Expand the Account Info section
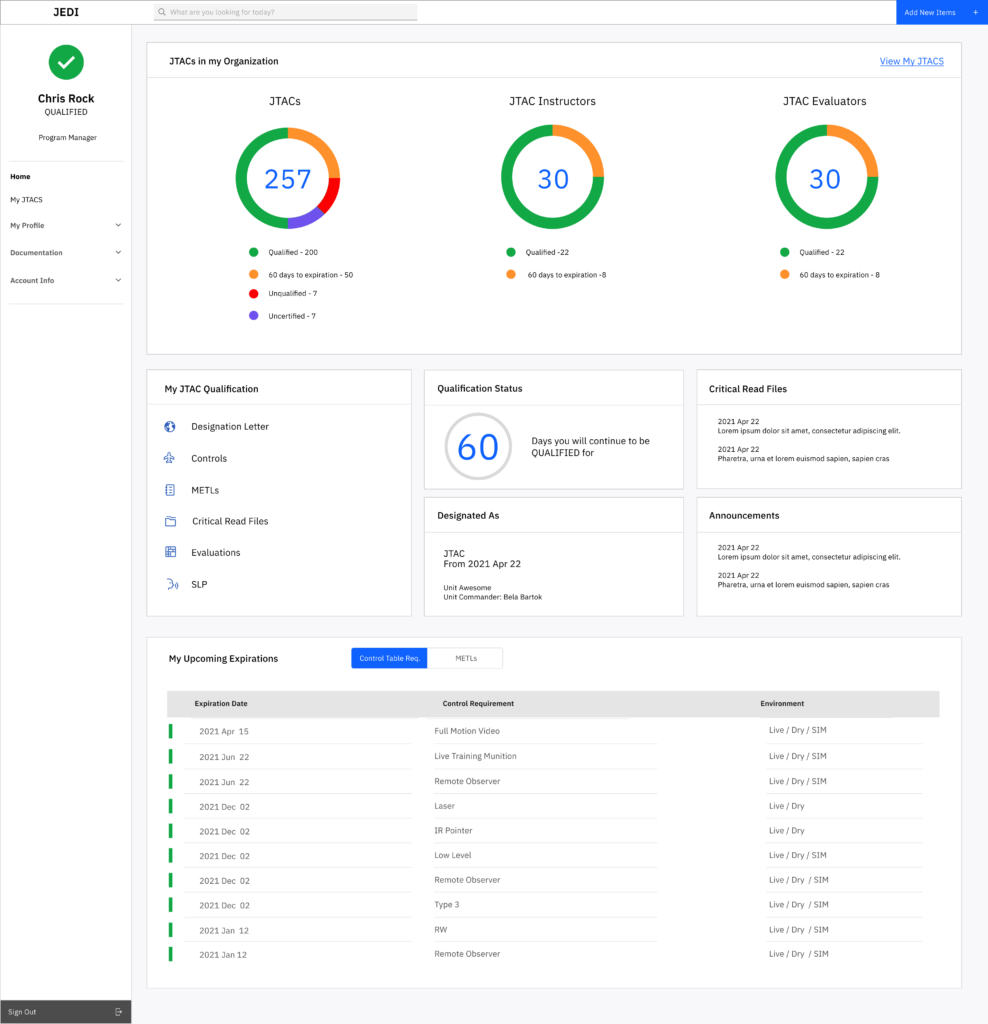988x1024 pixels. pyautogui.click(x=118, y=281)
